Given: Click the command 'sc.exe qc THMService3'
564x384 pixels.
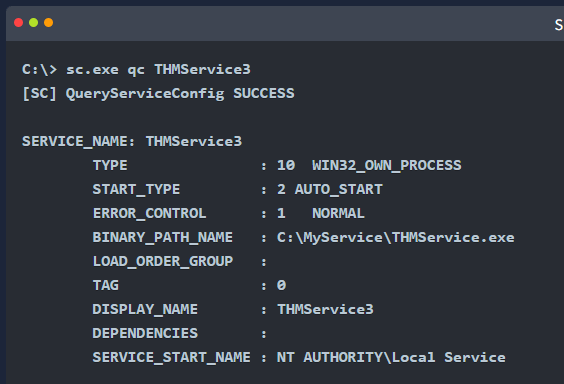Looking at the screenshot, I should [x=158, y=70].
